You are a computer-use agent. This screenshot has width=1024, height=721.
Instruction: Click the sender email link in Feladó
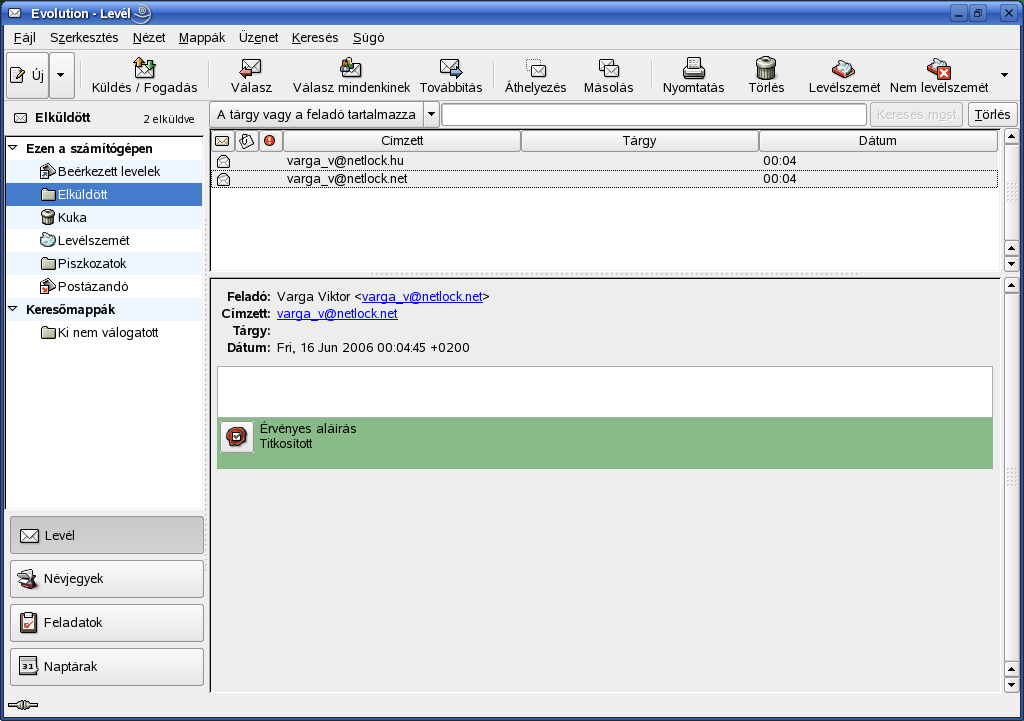pyautogui.click(x=422, y=296)
